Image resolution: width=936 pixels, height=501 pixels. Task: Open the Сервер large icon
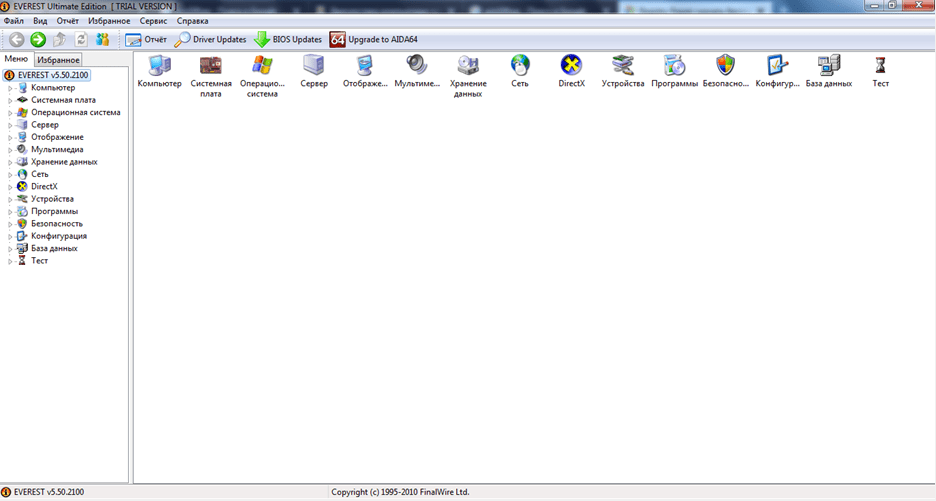pos(314,65)
